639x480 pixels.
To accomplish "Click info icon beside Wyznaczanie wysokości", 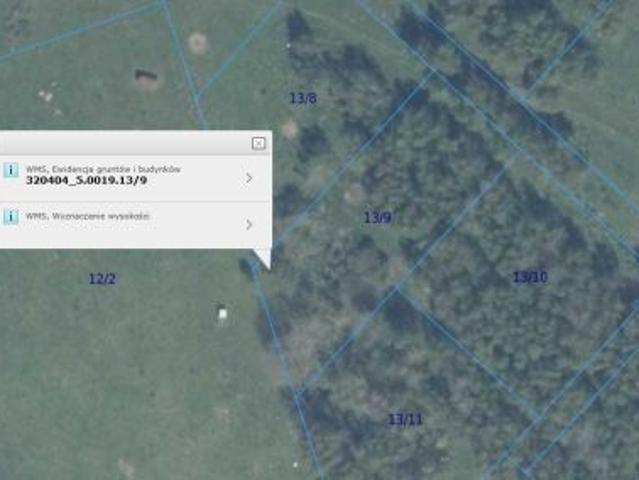I will [x=10, y=216].
